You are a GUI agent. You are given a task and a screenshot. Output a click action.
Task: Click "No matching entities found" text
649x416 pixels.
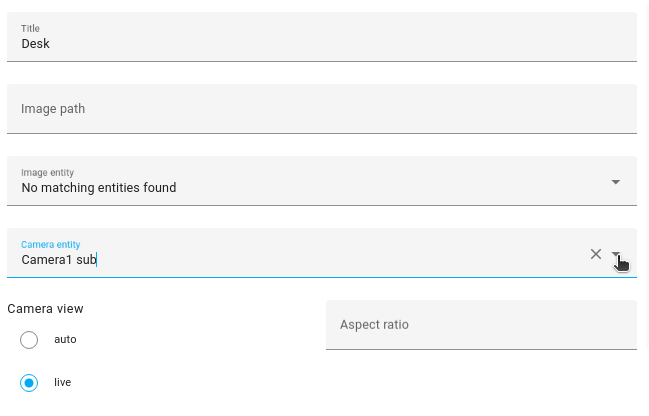[98, 188]
